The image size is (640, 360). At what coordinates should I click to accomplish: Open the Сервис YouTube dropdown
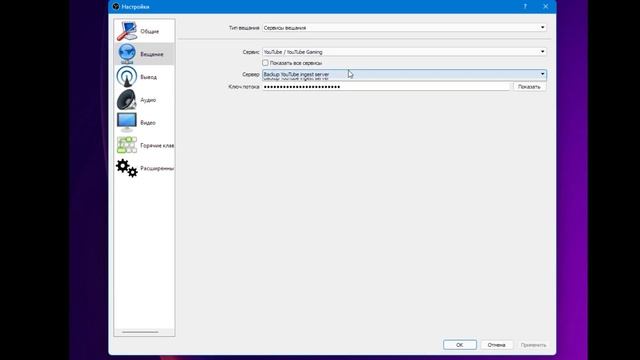(x=404, y=52)
